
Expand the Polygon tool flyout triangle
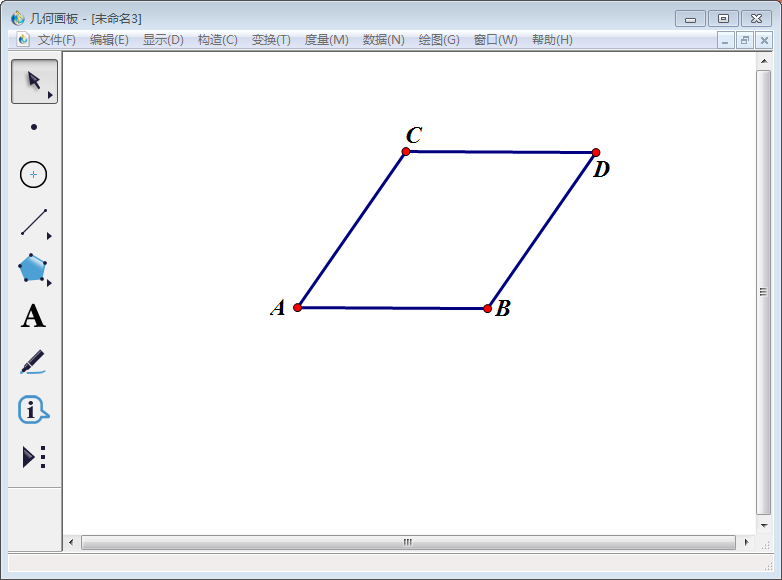point(49,283)
